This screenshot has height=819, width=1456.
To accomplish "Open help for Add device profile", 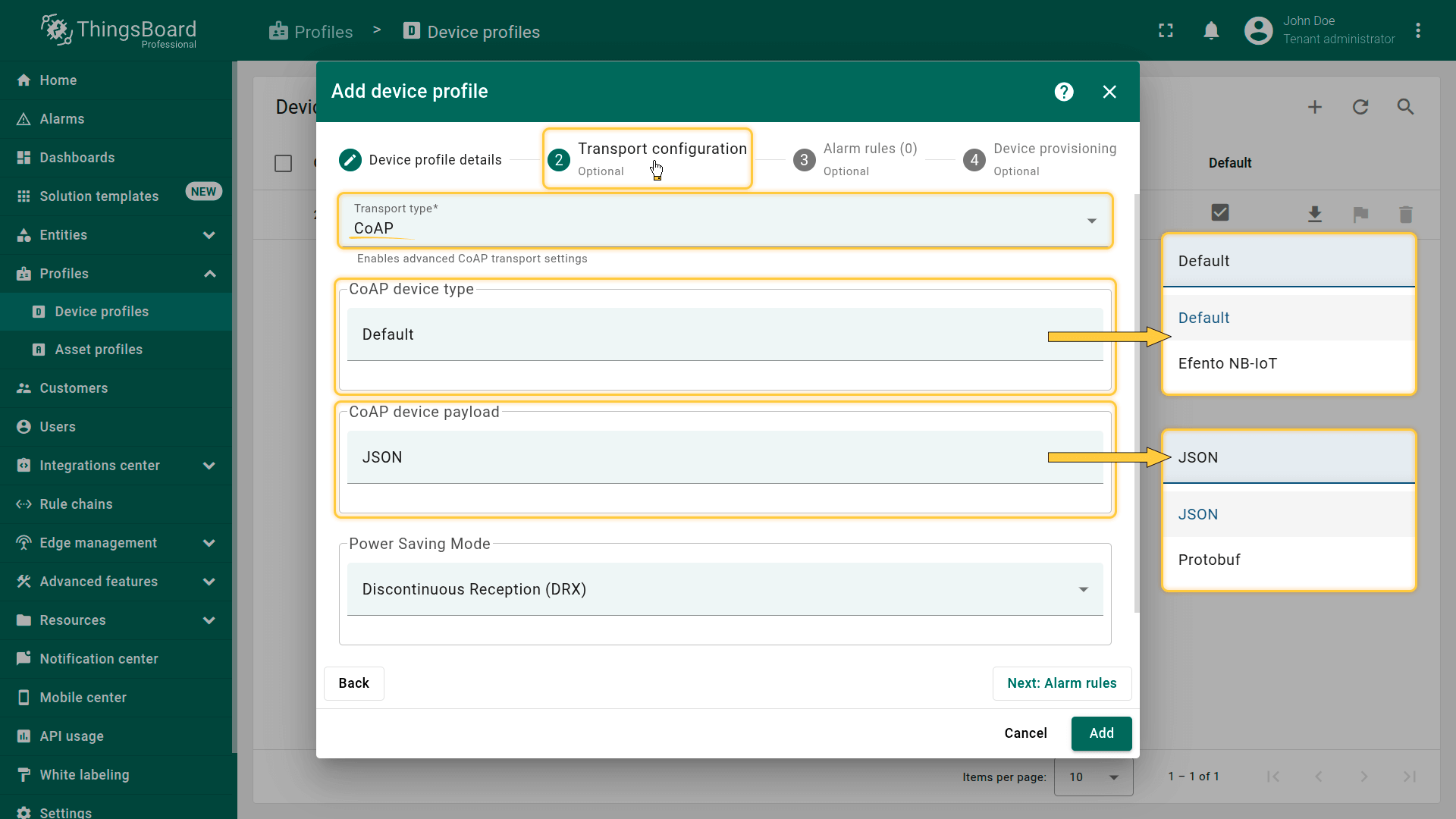I will coord(1064,92).
